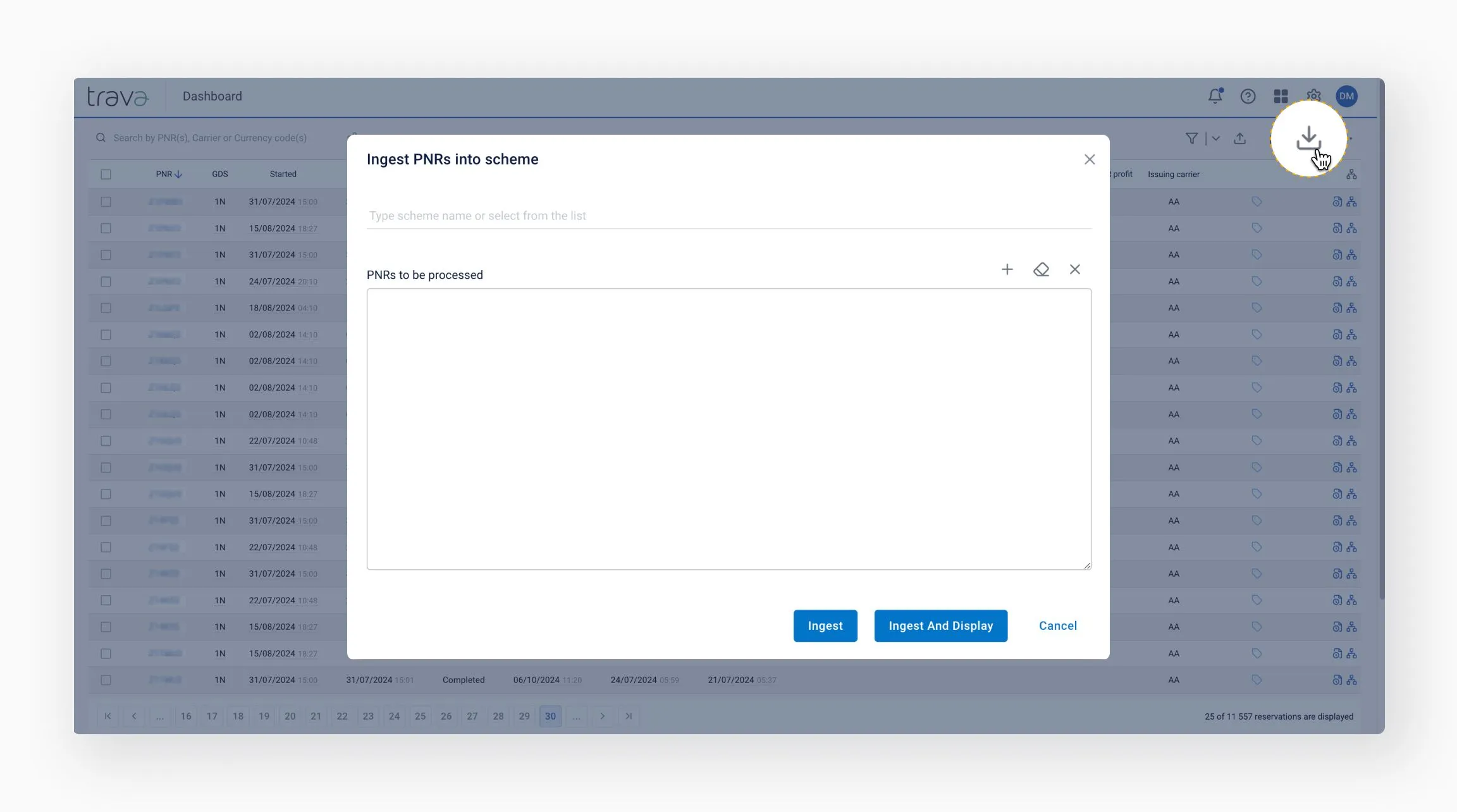
Task: Click the X icon above PNRs textbox
Action: 1074,269
